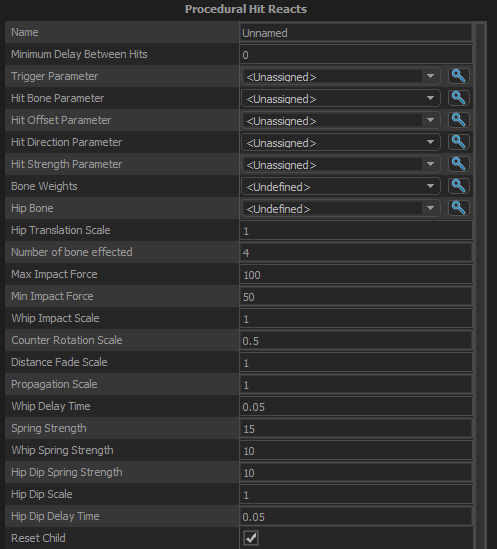Edit the Propagation Scale value
The width and height of the screenshot is (497, 549).
tap(356, 384)
